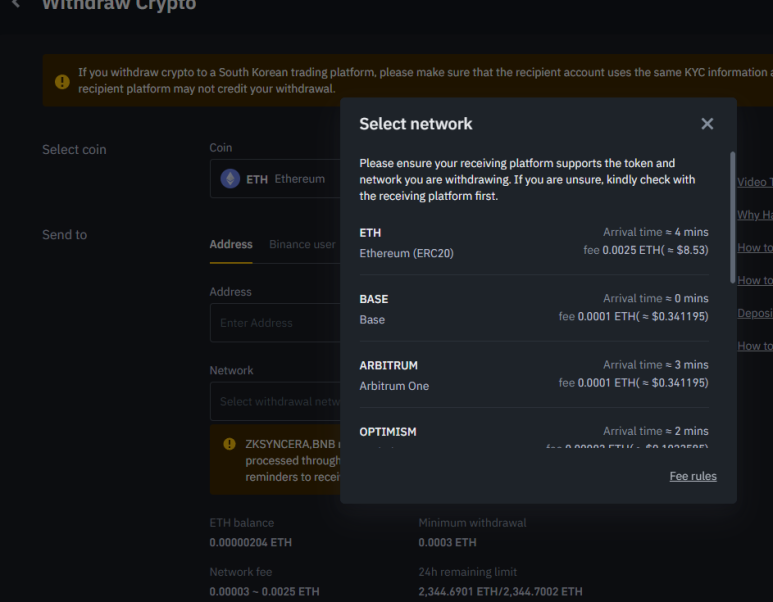Click the Network fee 0.00003 ~ 0.0025 ETH

[264, 591]
